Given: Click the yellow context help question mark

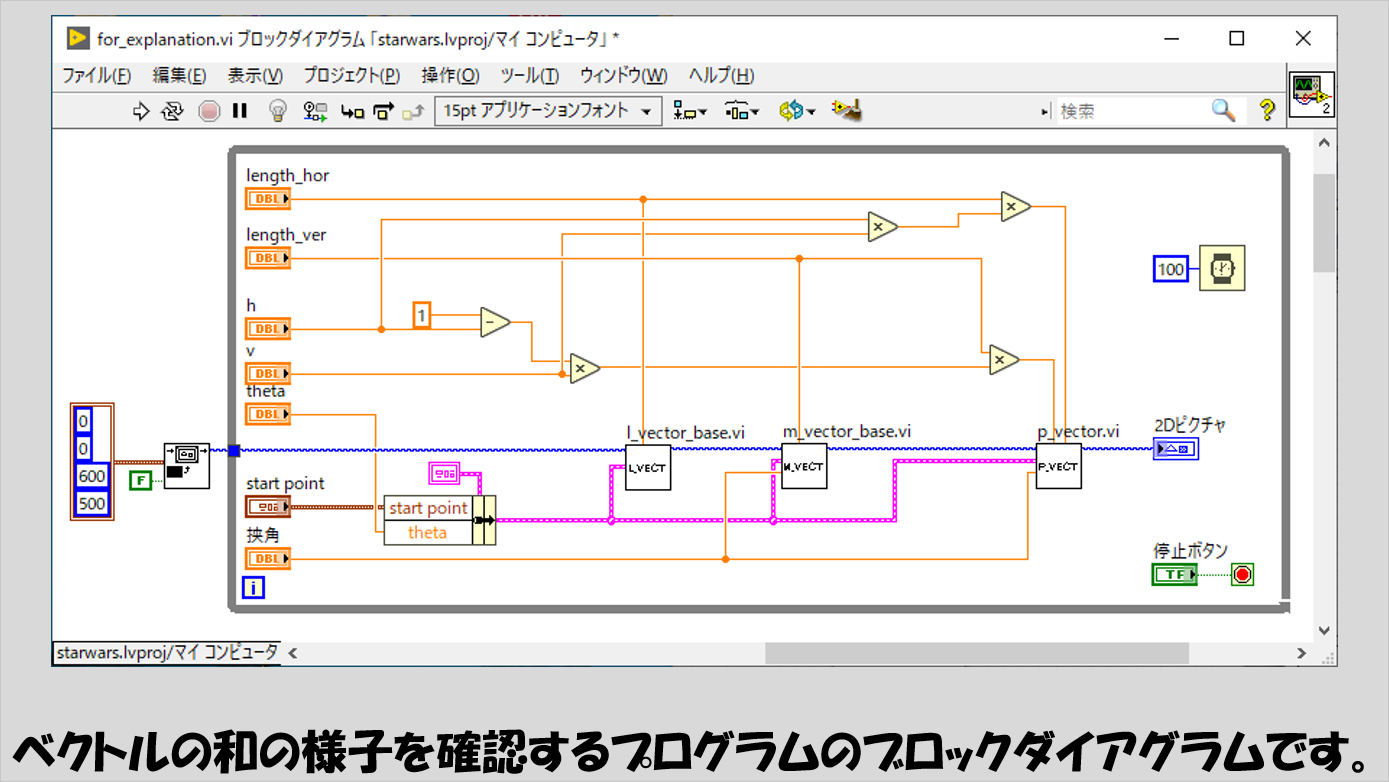Looking at the screenshot, I should click(x=1267, y=111).
